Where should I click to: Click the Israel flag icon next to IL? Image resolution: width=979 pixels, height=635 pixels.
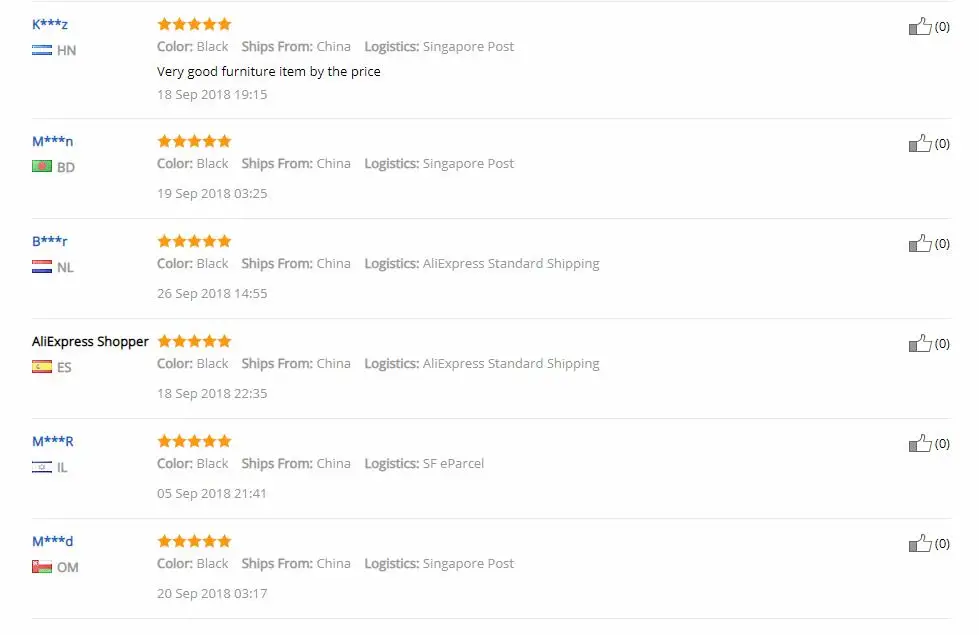coord(42,466)
